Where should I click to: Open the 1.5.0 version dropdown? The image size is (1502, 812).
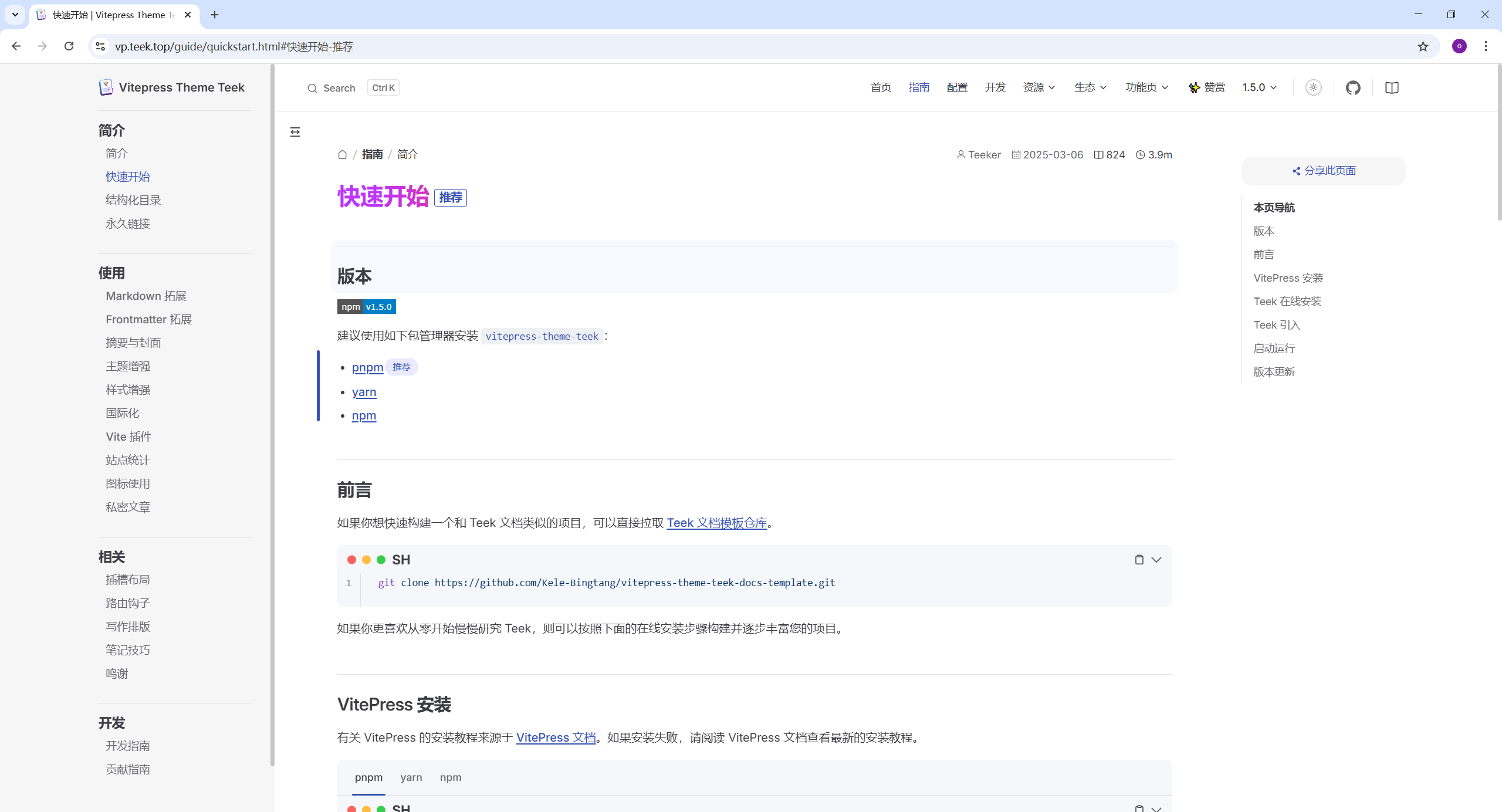[1259, 87]
